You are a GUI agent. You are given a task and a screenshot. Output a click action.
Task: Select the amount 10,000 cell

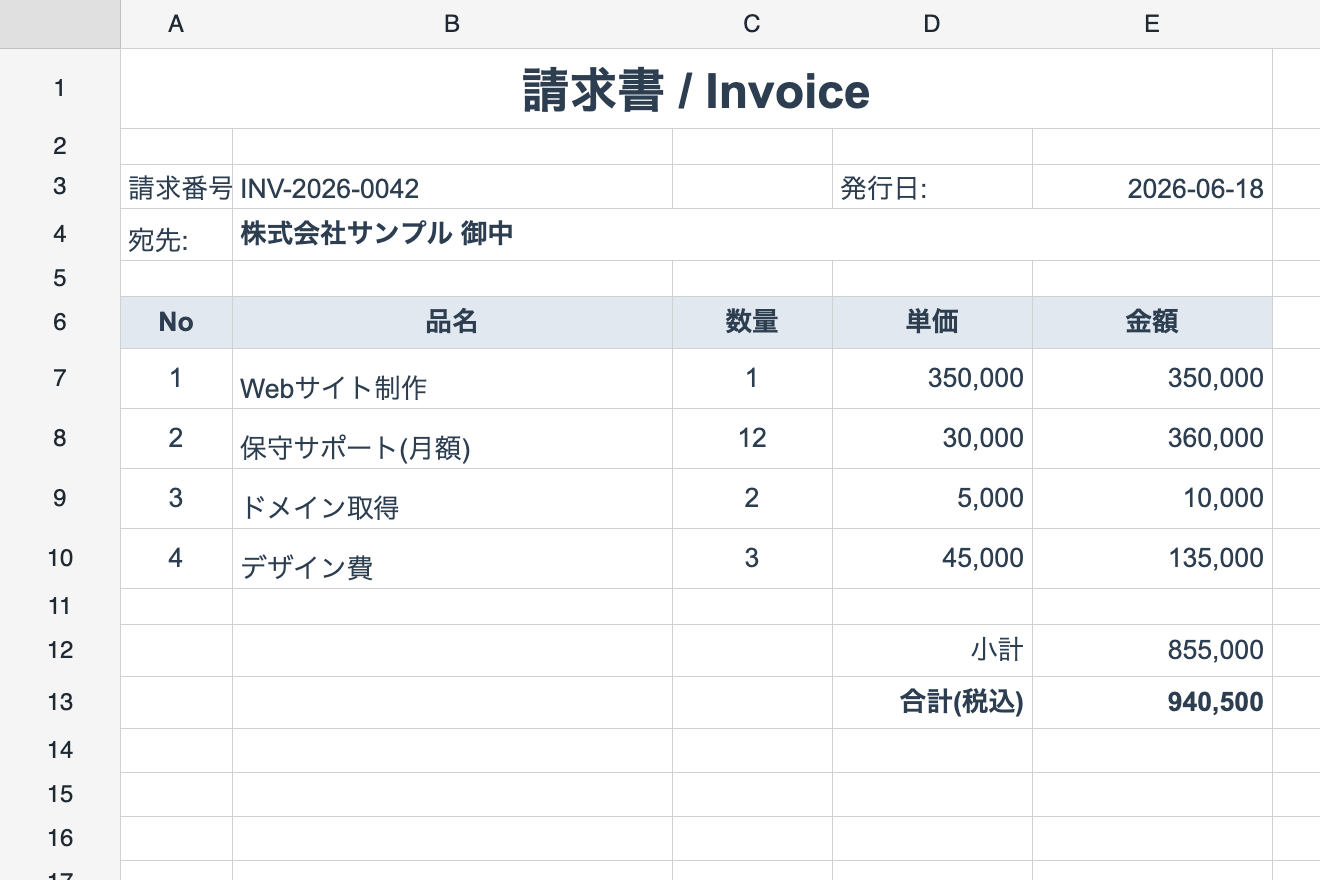coord(1152,498)
